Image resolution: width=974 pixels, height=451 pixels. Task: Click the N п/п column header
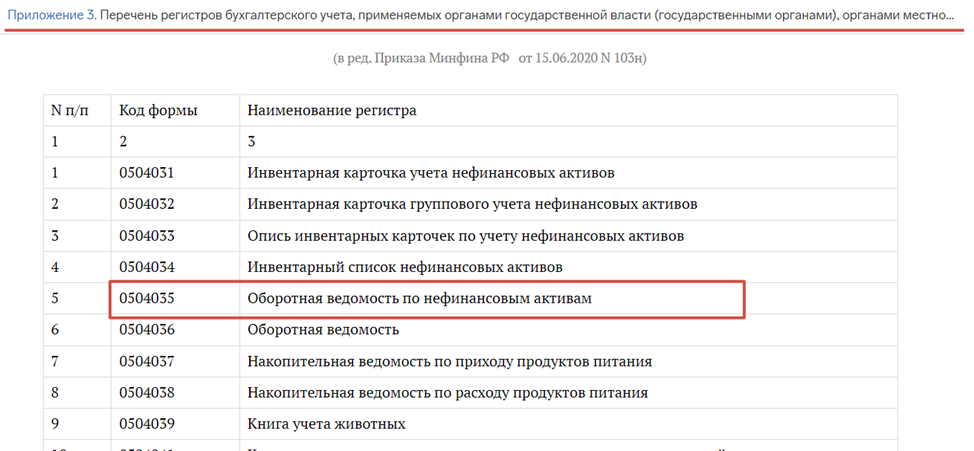pyautogui.click(x=70, y=111)
